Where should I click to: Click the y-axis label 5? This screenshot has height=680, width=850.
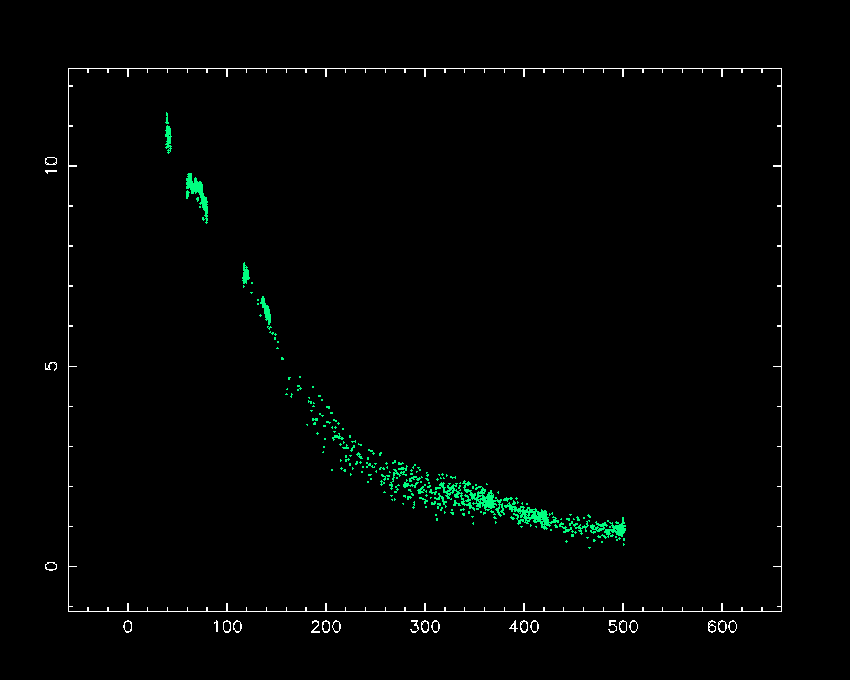coord(51,366)
